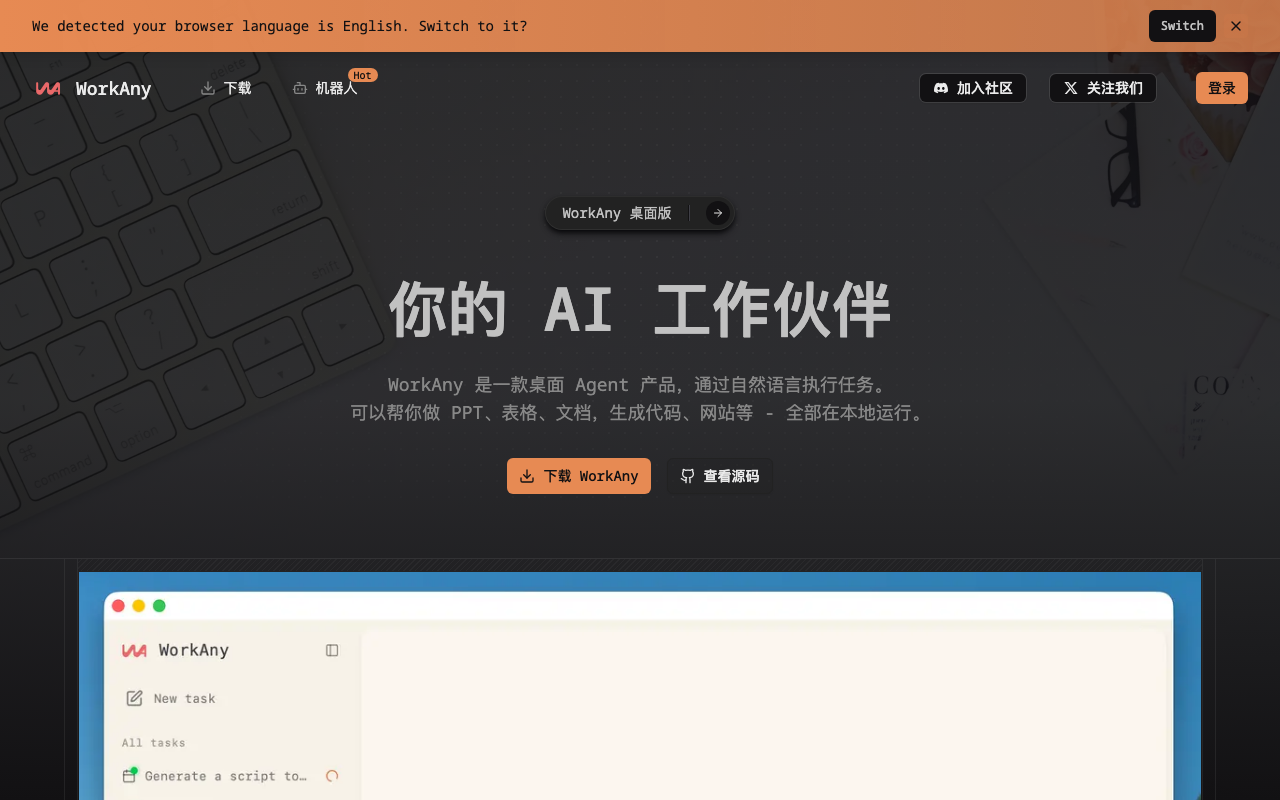Click the yellow window dot in the preview

139,606
